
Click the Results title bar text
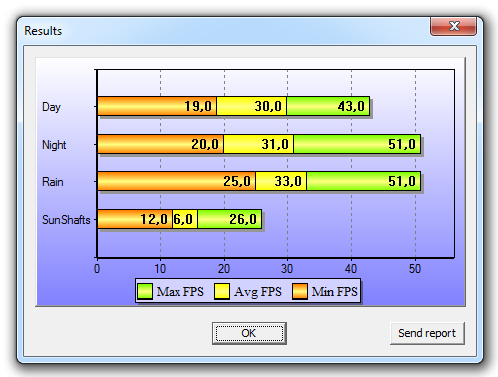[43, 31]
